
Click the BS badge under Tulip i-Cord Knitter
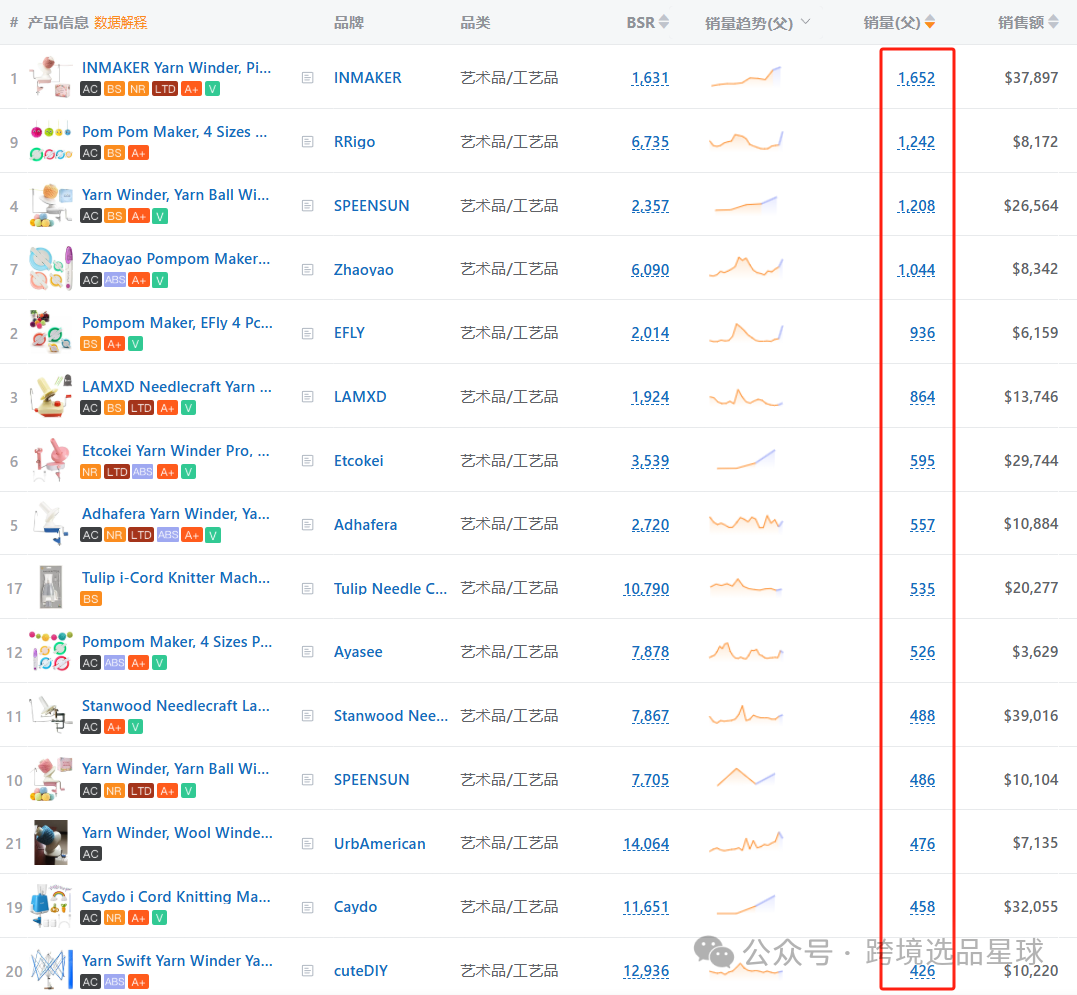91,599
